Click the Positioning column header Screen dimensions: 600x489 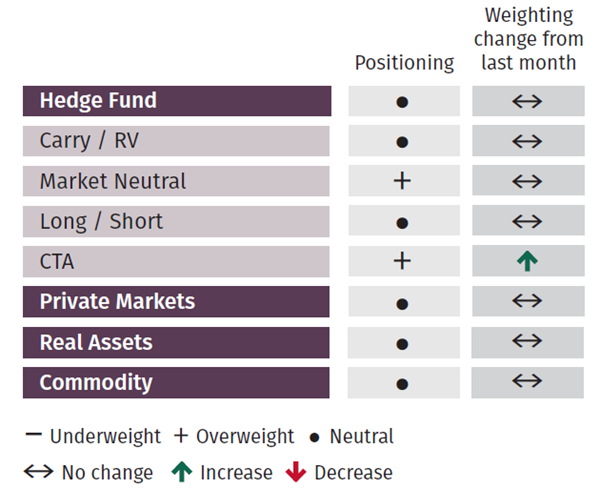coord(404,63)
